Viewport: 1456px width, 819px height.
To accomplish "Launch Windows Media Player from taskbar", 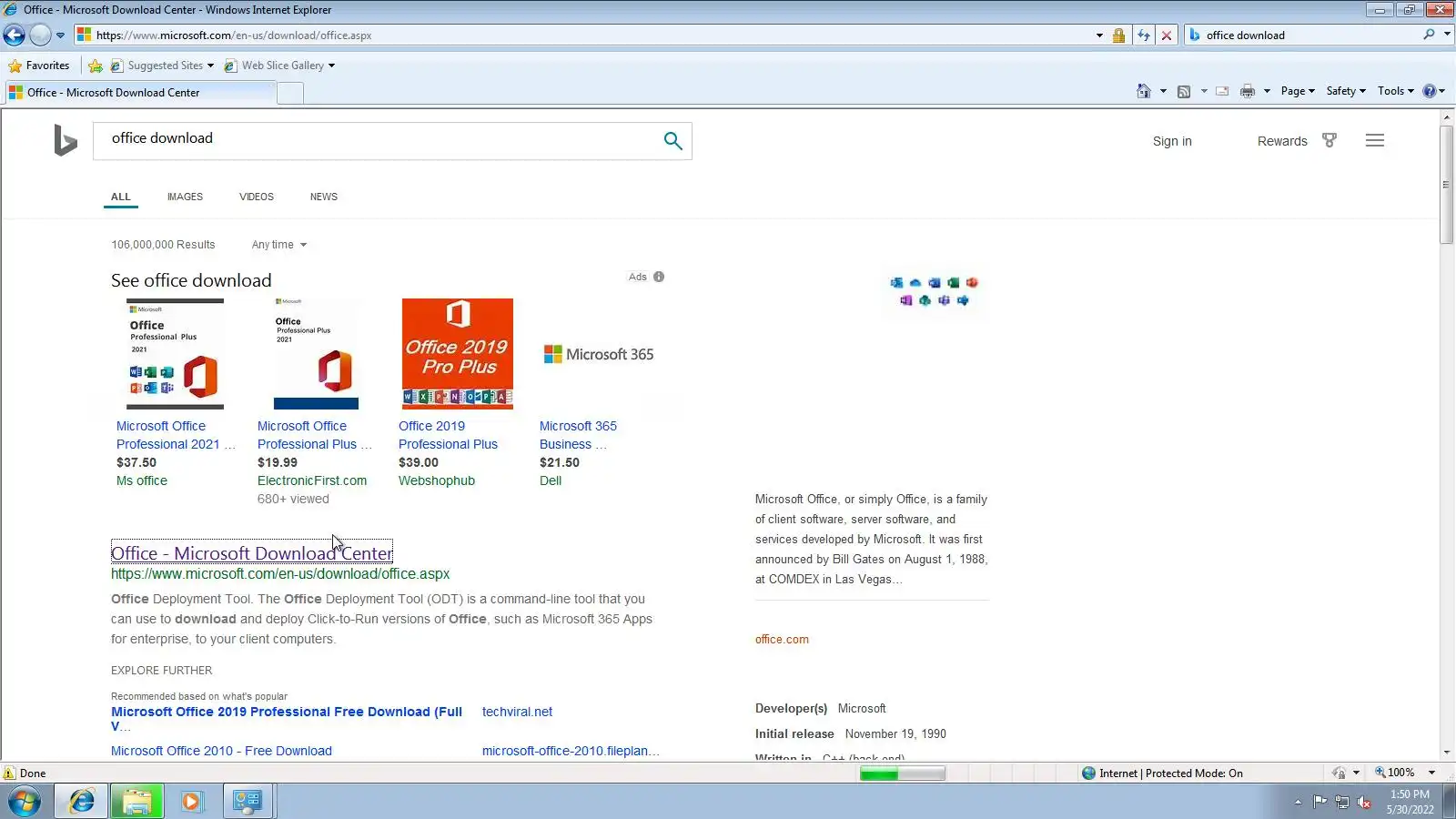I will point(192,802).
